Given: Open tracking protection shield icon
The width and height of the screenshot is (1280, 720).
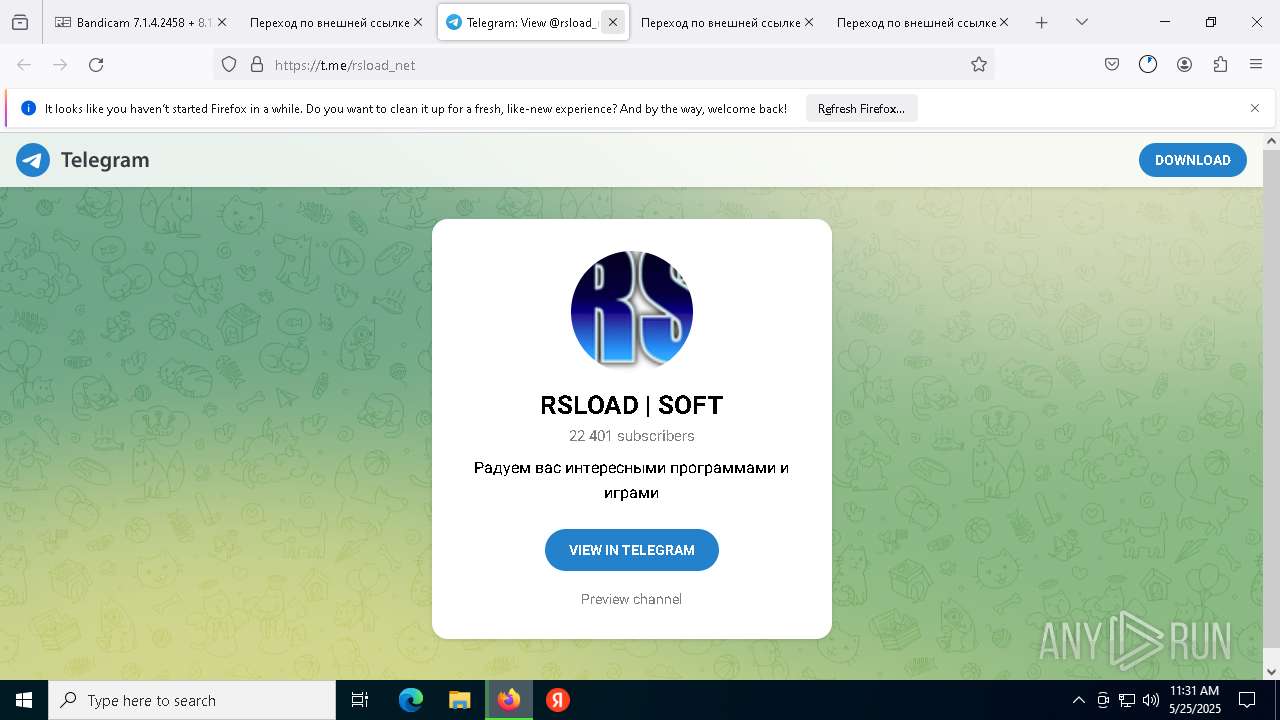Looking at the screenshot, I should [x=229, y=64].
